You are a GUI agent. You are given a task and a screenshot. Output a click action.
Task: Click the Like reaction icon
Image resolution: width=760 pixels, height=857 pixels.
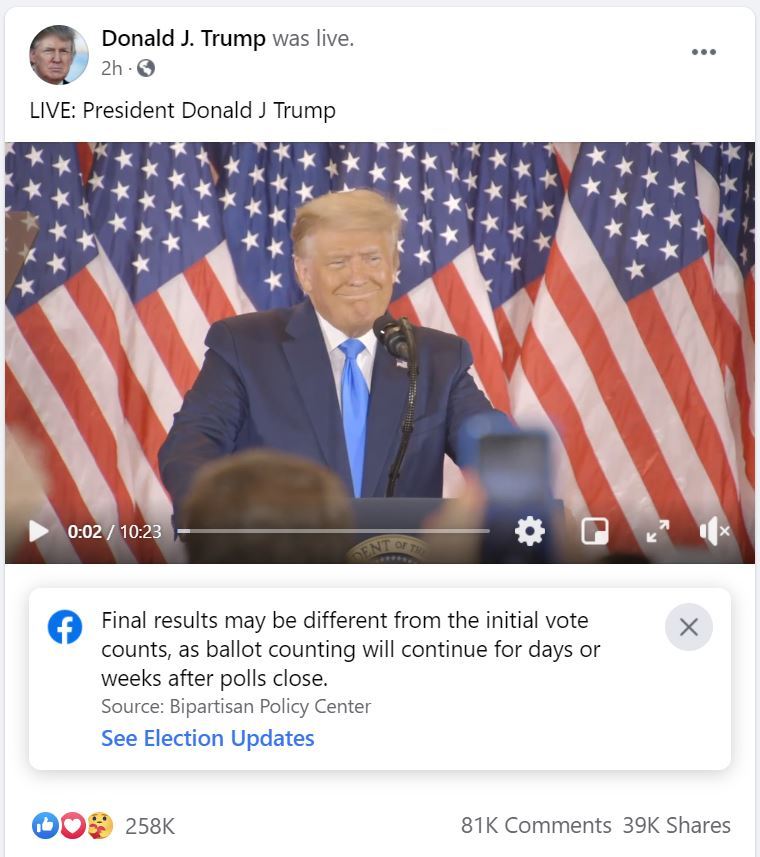point(45,825)
